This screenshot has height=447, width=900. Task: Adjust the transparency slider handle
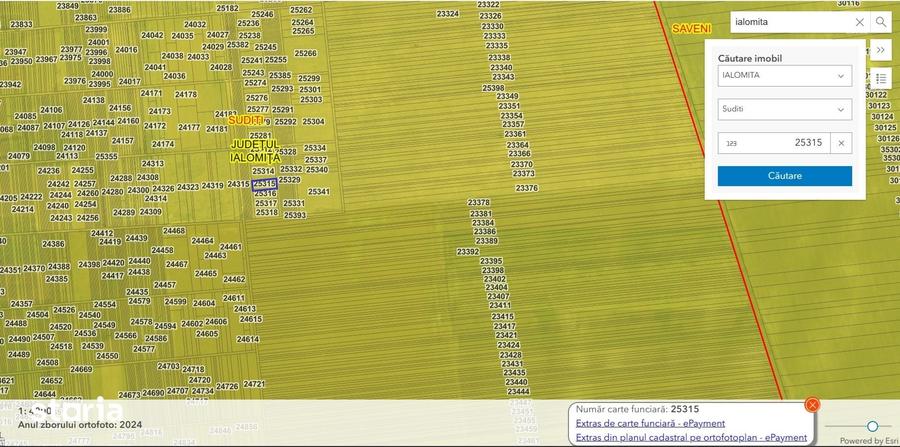(872, 426)
